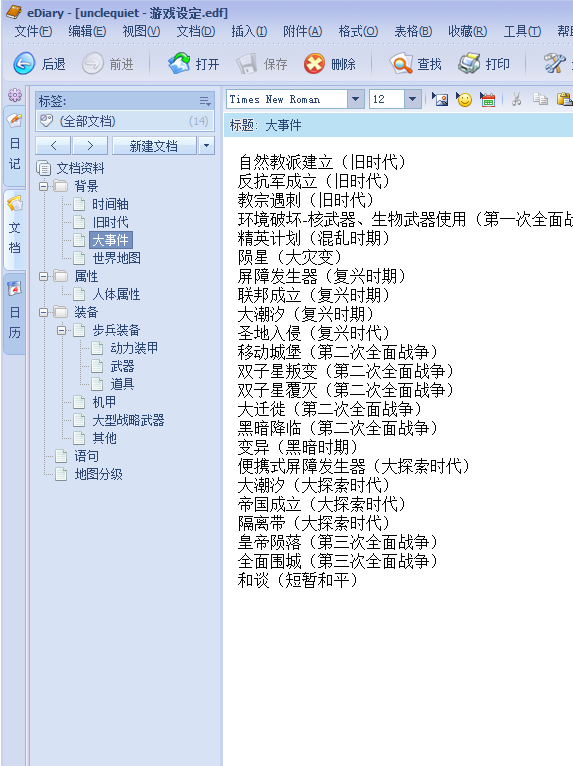This screenshot has width=573, height=766.
Task: Open search with the 查找 magnifier icon
Action: click(401, 64)
